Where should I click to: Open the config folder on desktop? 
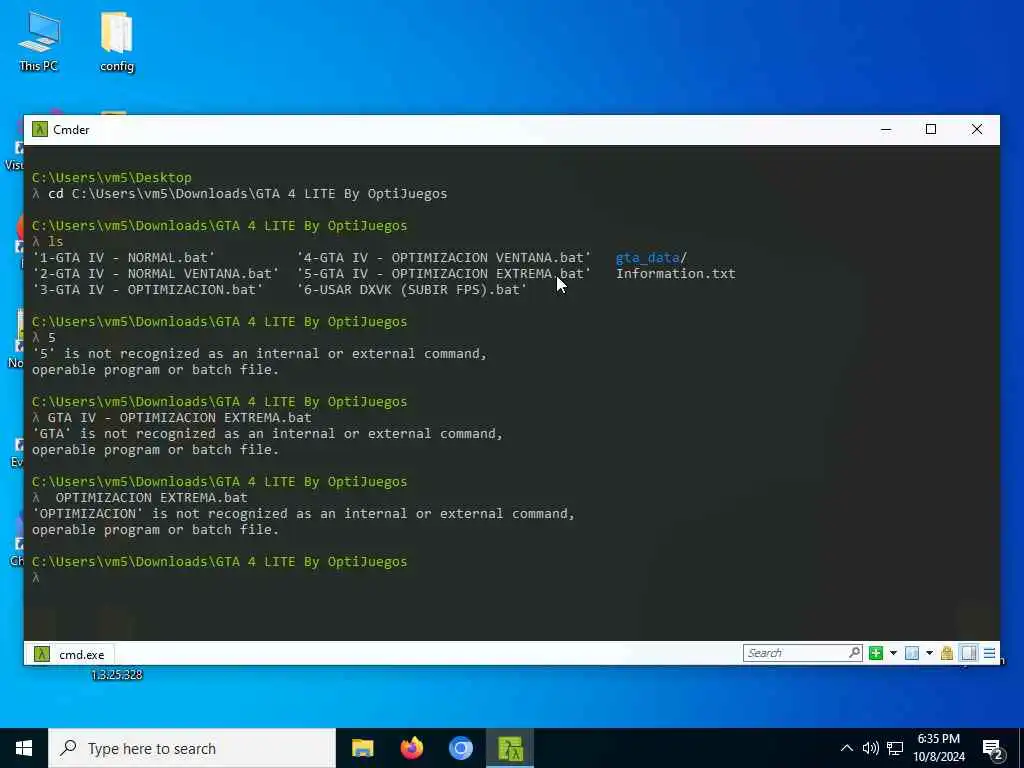117,42
